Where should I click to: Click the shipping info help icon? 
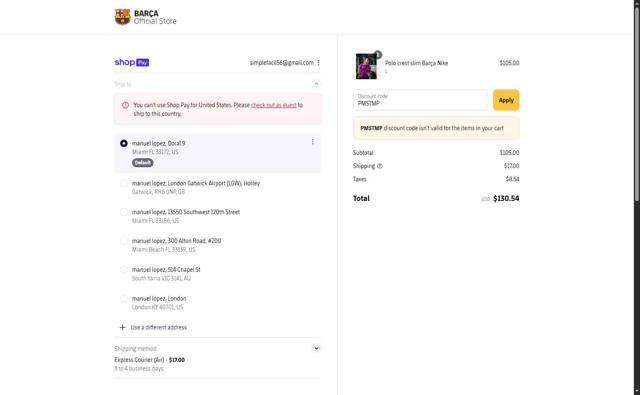pos(380,166)
